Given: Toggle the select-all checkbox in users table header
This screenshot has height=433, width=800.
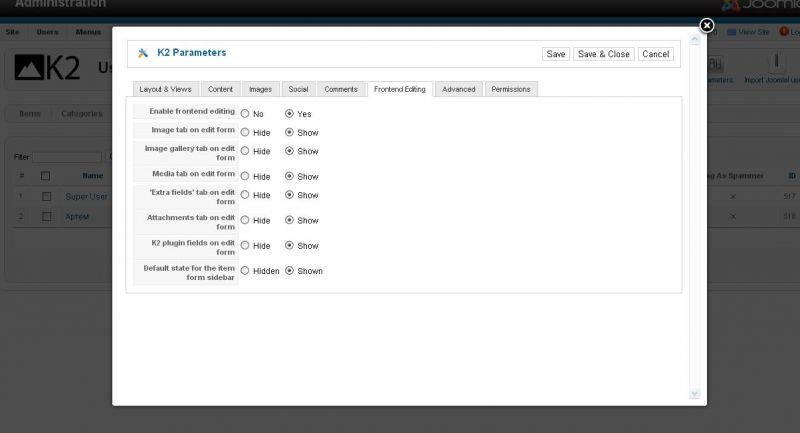Looking at the screenshot, I should click(x=45, y=176).
